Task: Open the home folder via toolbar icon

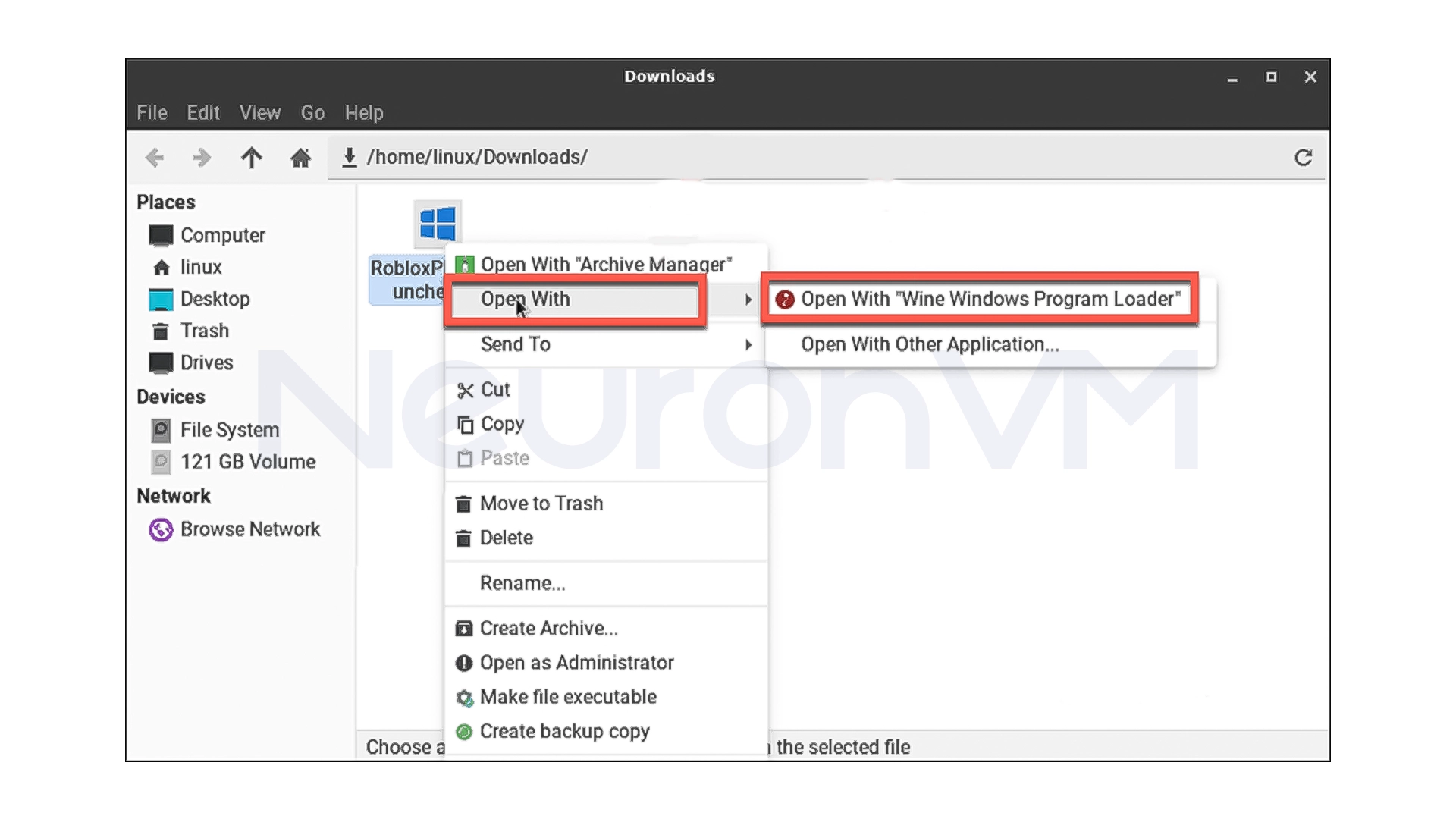Action: (x=300, y=158)
